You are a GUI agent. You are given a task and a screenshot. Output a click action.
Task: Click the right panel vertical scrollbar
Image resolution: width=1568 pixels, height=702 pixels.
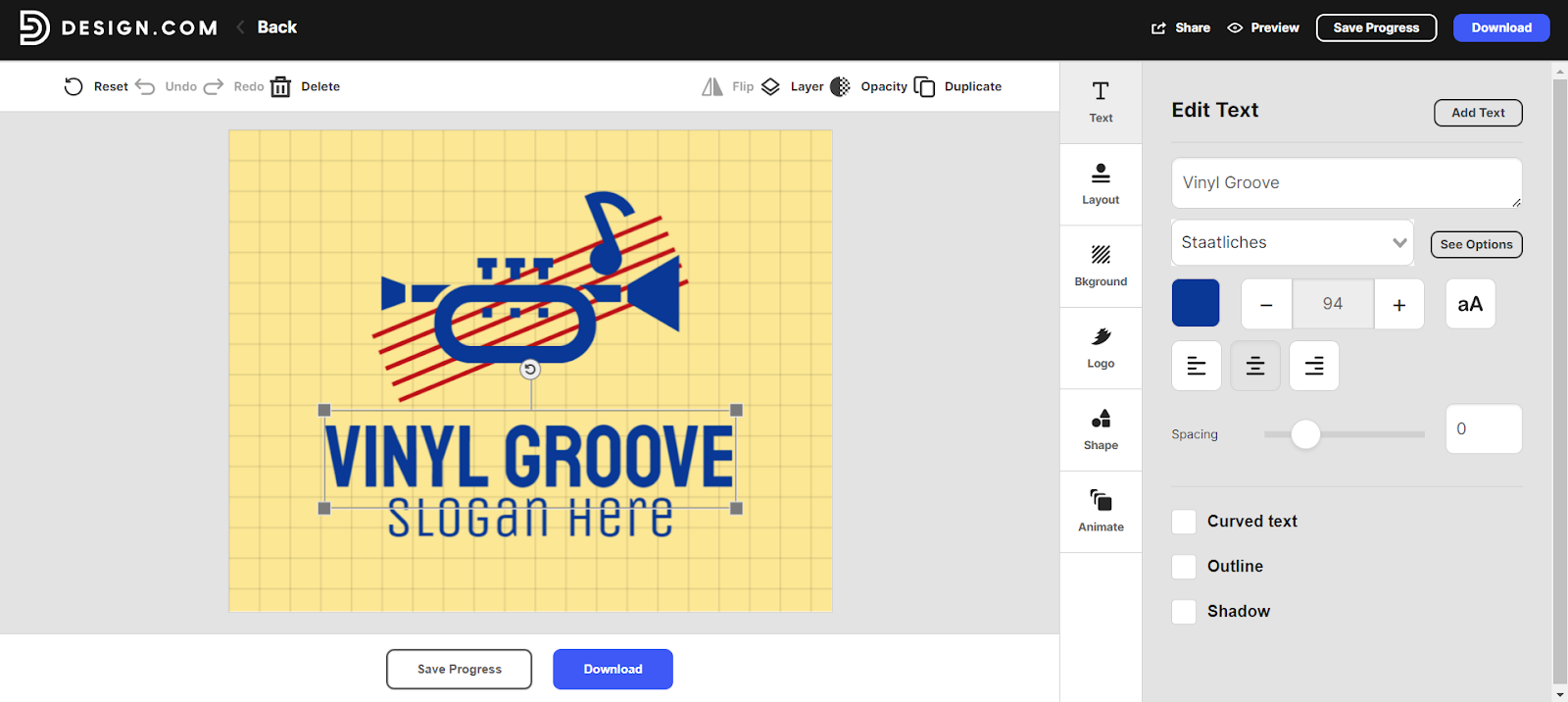tap(1560, 382)
